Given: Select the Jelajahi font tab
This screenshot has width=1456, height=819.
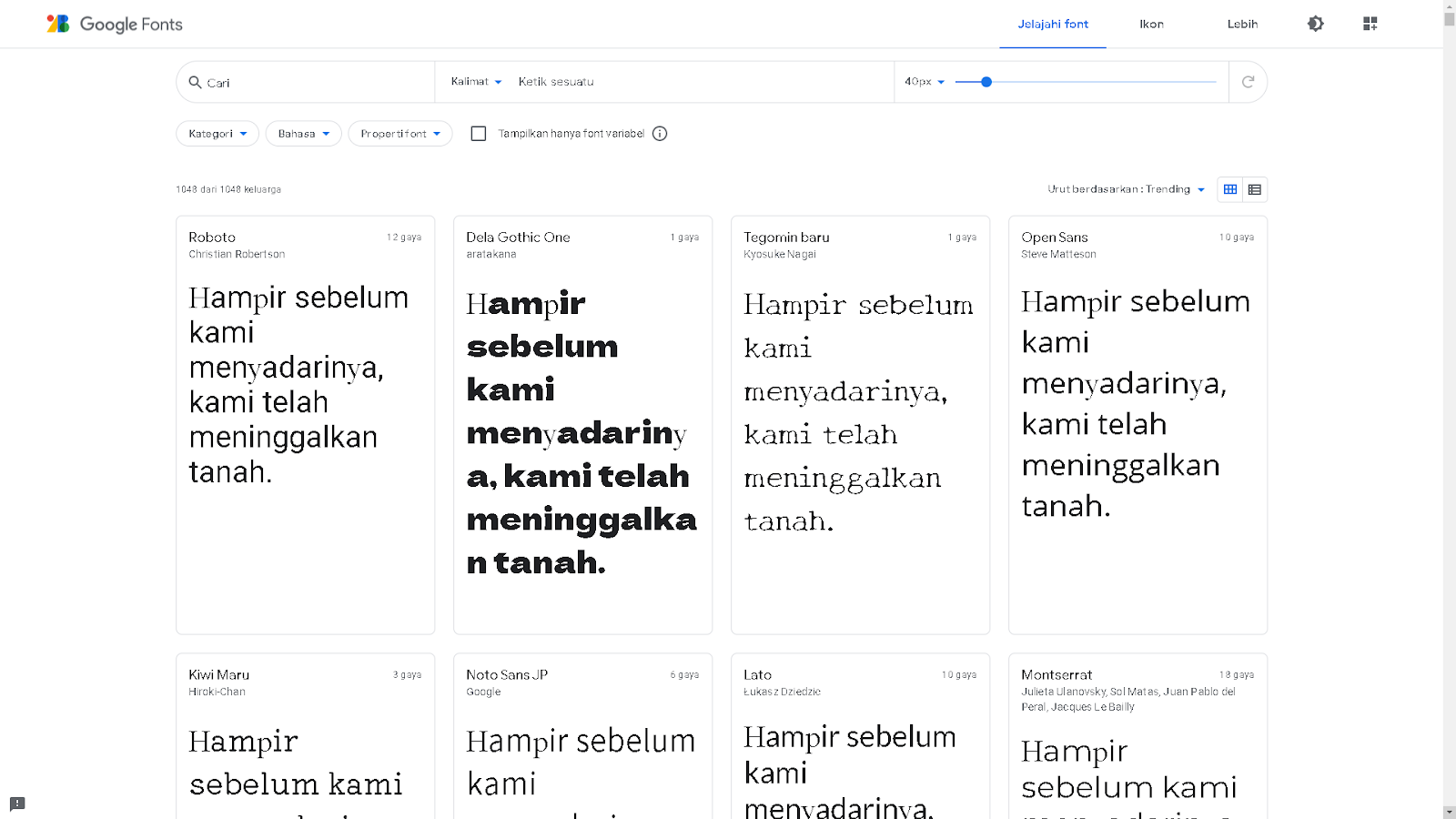Looking at the screenshot, I should (1053, 25).
